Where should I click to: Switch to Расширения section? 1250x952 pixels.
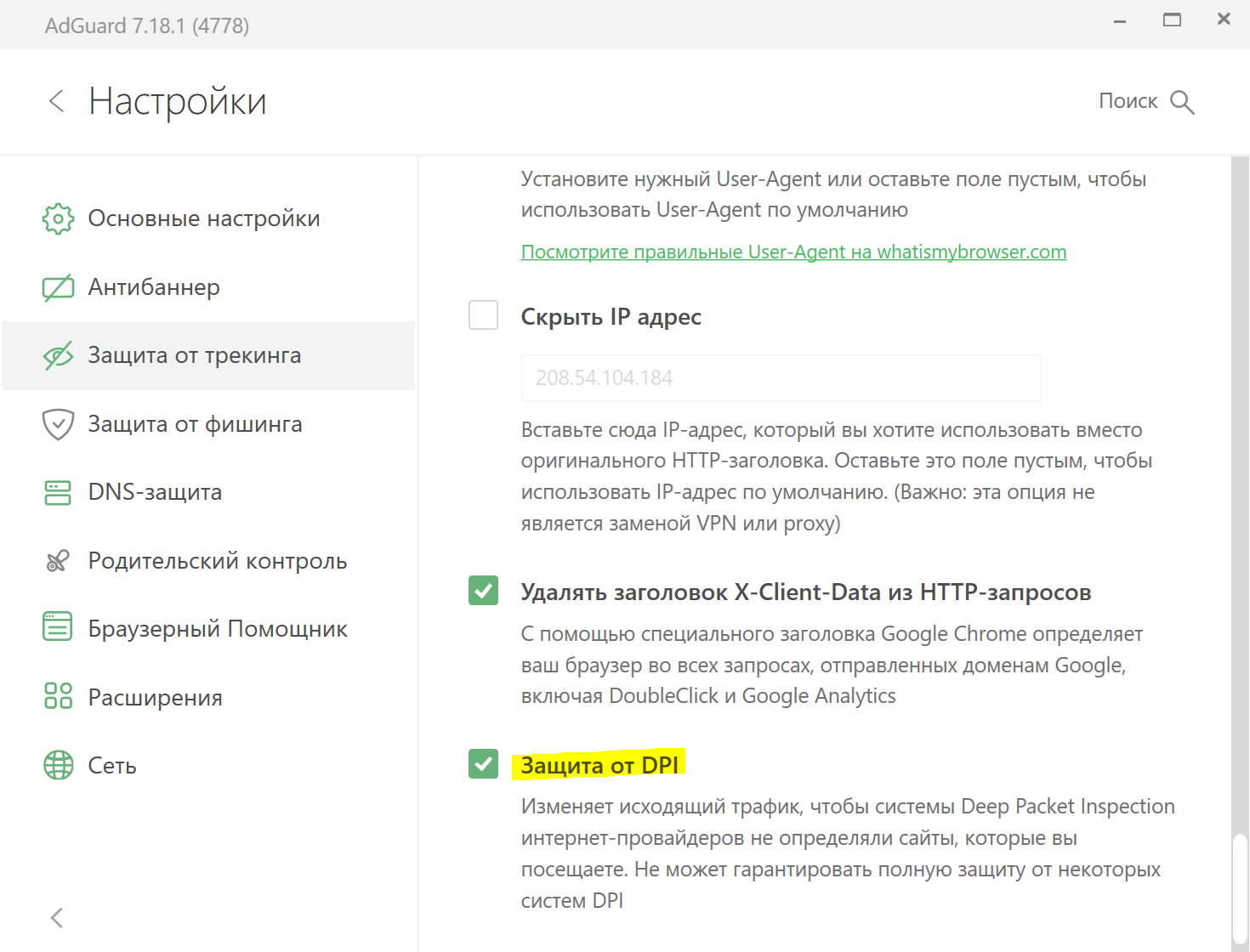(x=208, y=697)
